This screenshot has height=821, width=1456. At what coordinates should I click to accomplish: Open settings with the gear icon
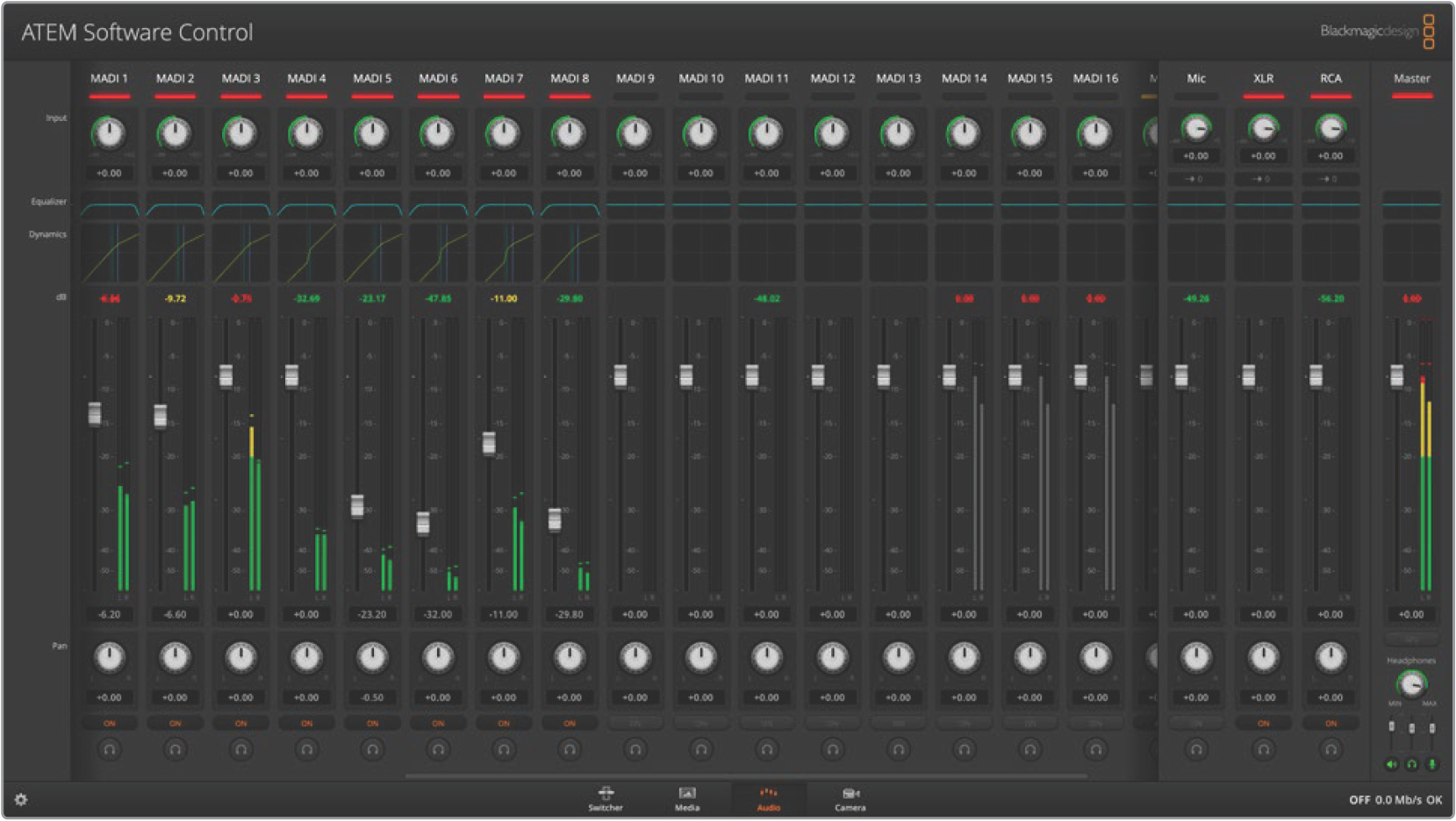pos(21,800)
